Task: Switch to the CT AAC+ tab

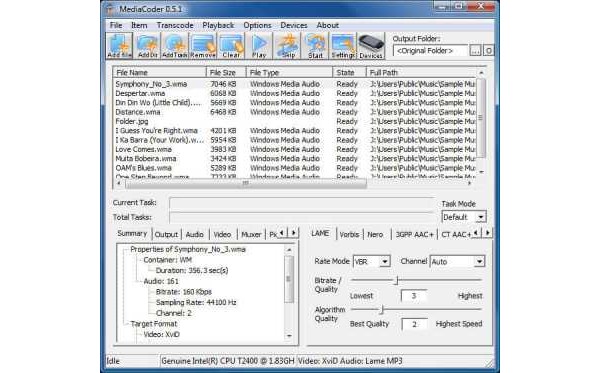Action: (455, 234)
